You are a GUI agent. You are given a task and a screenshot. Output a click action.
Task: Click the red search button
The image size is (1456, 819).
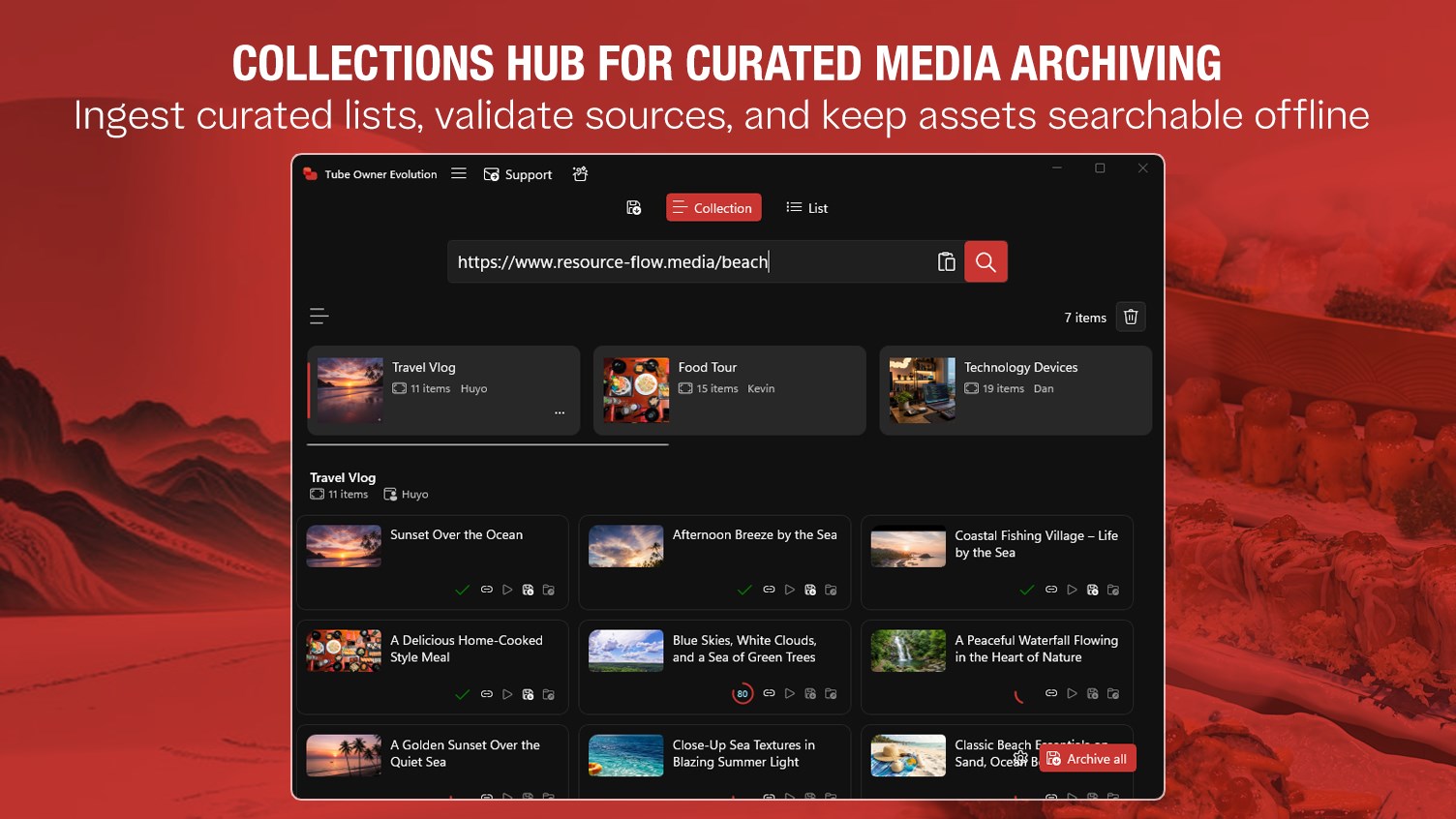986,261
